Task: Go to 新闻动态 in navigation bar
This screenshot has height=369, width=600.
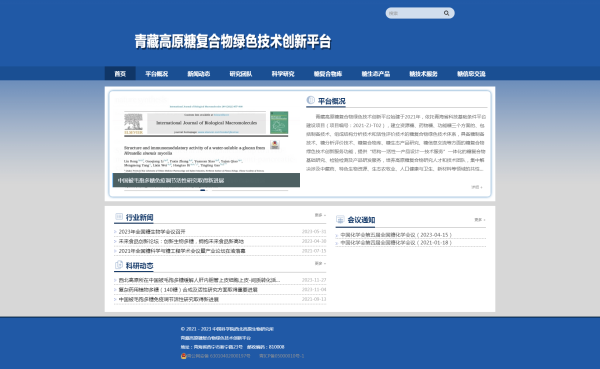Action: pyautogui.click(x=199, y=73)
